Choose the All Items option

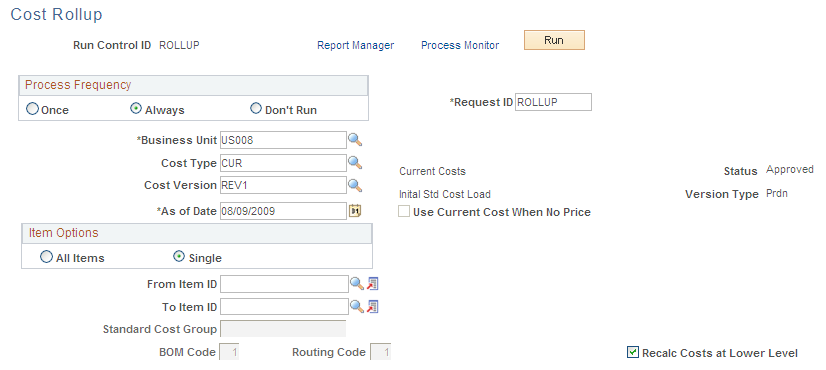[46, 257]
